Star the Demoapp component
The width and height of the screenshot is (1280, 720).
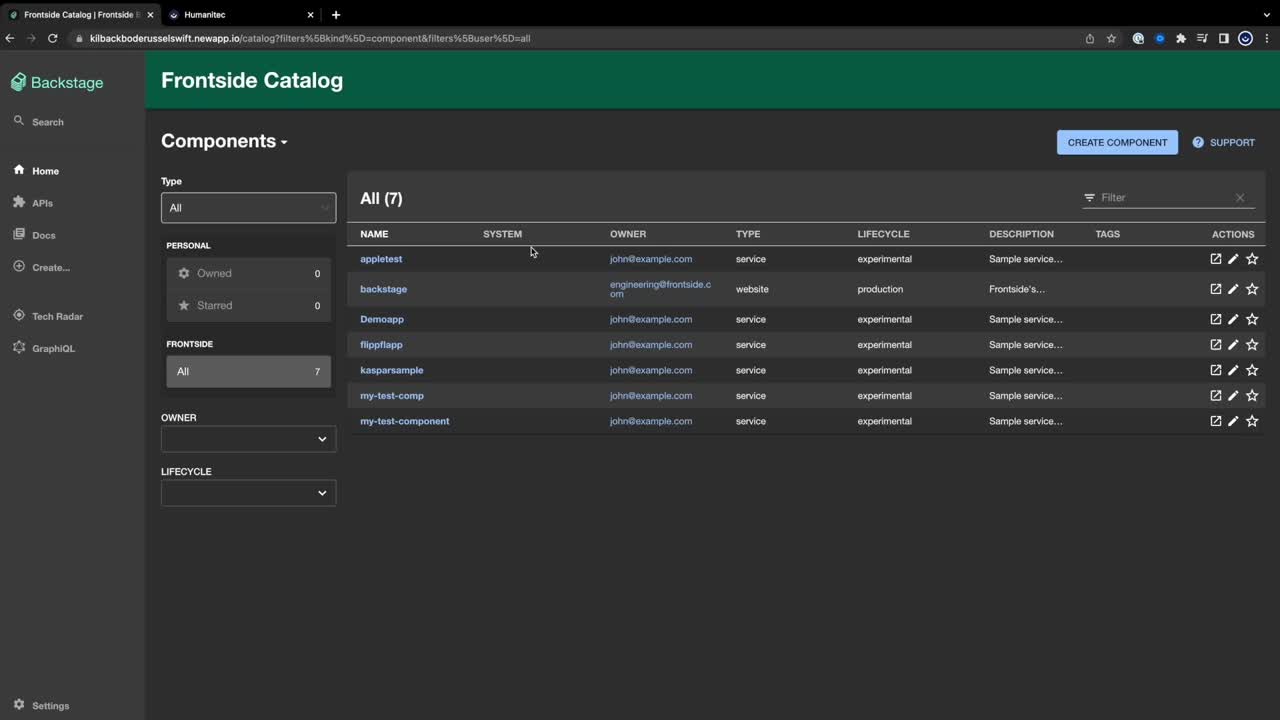pyautogui.click(x=1251, y=319)
